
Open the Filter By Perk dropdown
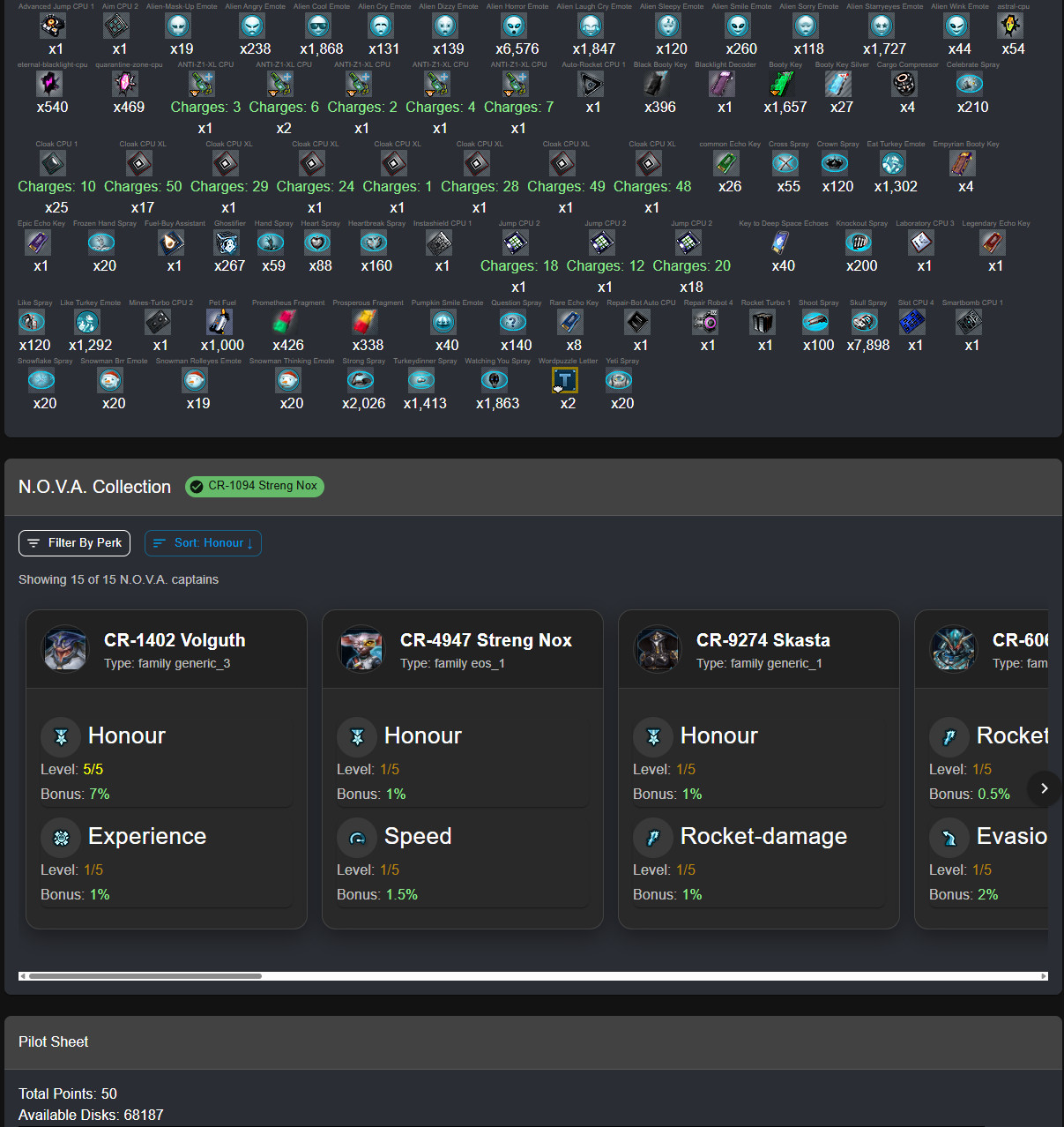pos(75,543)
